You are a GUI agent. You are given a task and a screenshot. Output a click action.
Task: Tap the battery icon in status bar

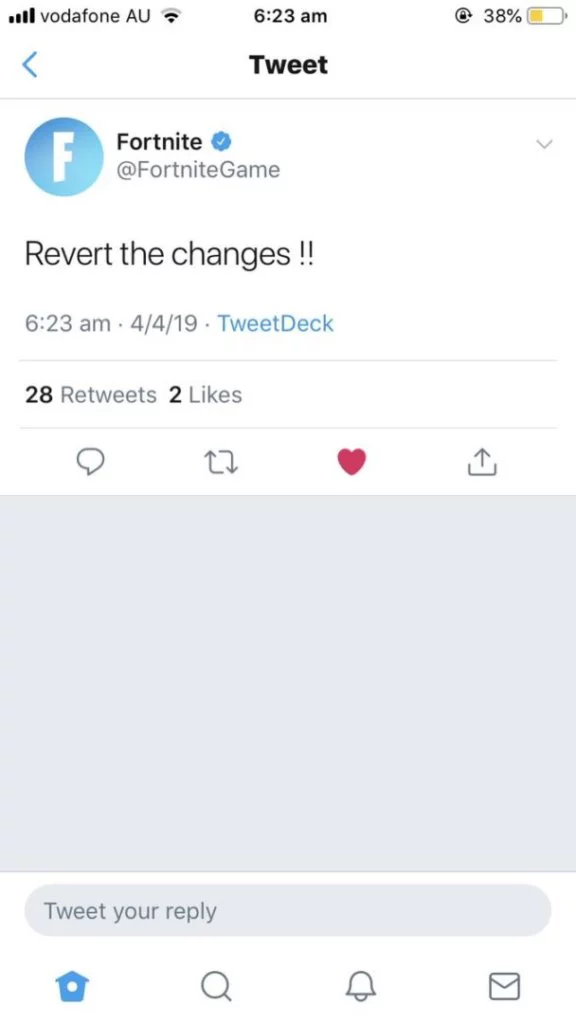547,16
